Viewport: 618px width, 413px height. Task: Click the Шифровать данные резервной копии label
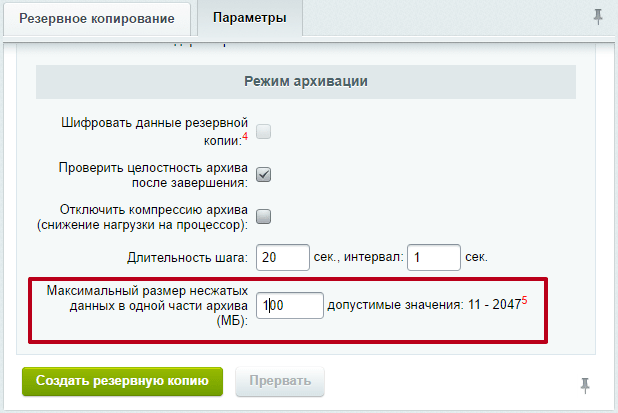click(x=154, y=131)
